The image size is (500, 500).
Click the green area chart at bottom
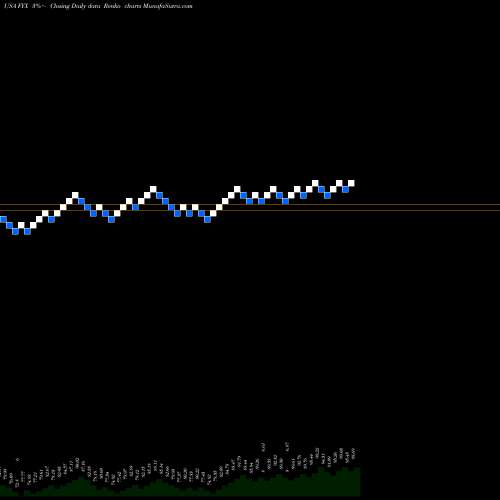pos(180,483)
